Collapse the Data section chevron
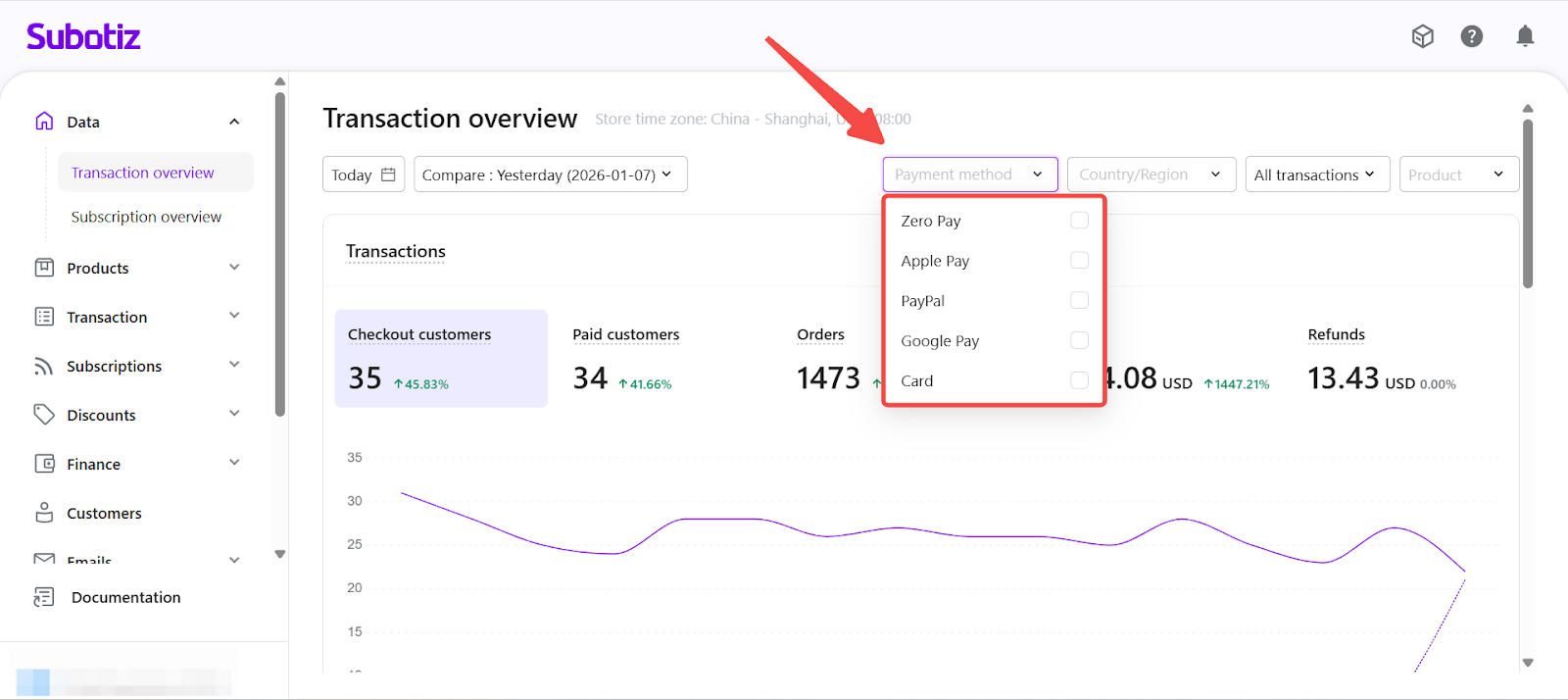Image resolution: width=1568 pixels, height=700 pixels. click(234, 122)
